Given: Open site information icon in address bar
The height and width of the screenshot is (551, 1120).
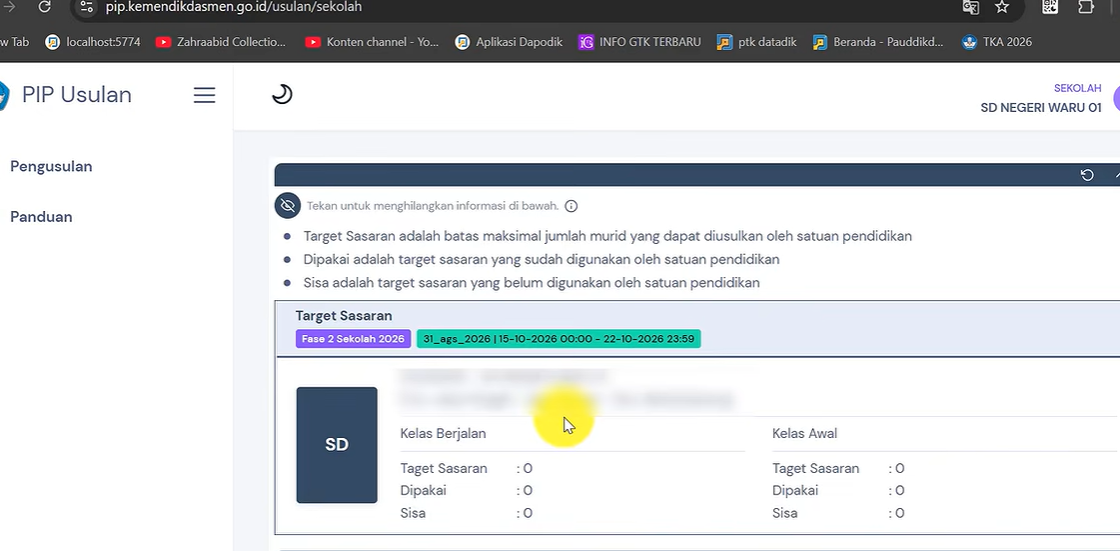Looking at the screenshot, I should click(x=86, y=7).
